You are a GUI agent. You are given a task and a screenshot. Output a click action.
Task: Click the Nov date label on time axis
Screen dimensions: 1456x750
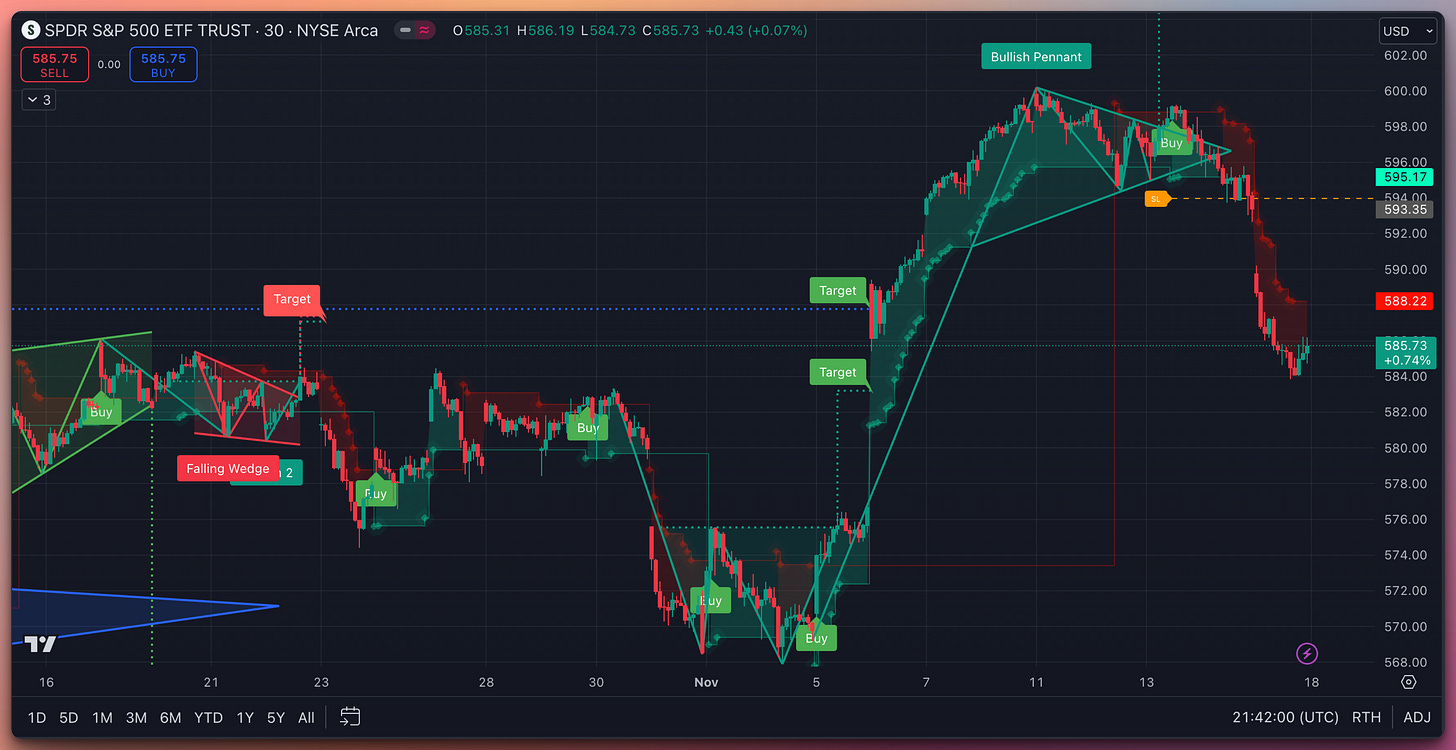pyautogui.click(x=706, y=682)
